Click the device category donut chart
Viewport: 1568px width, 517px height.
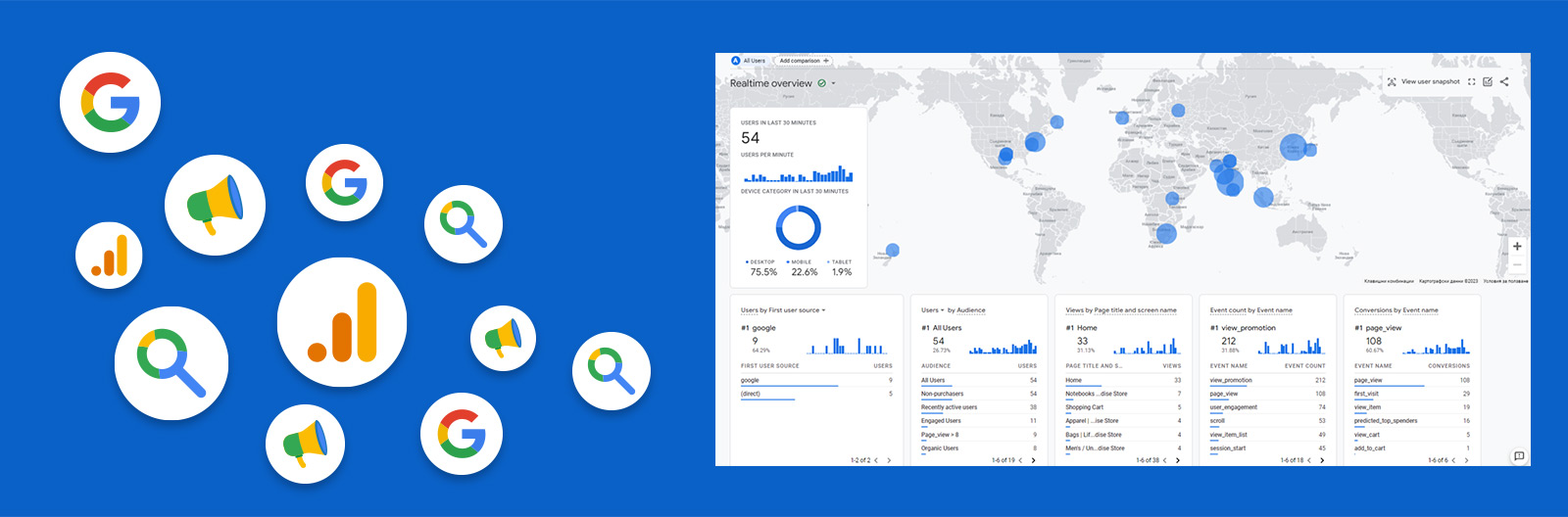click(x=798, y=227)
